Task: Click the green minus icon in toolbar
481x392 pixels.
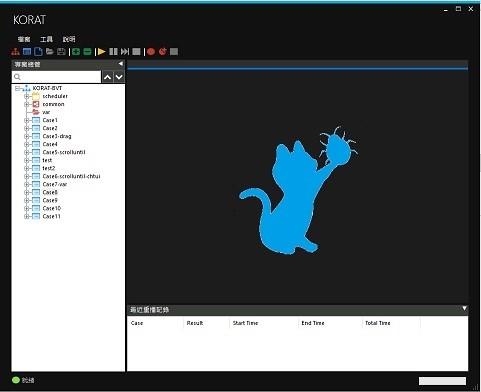Action: (87, 52)
